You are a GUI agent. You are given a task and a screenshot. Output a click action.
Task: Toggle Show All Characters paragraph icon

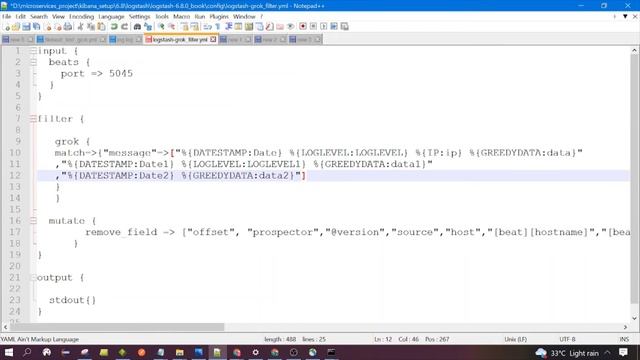[x=218, y=27]
